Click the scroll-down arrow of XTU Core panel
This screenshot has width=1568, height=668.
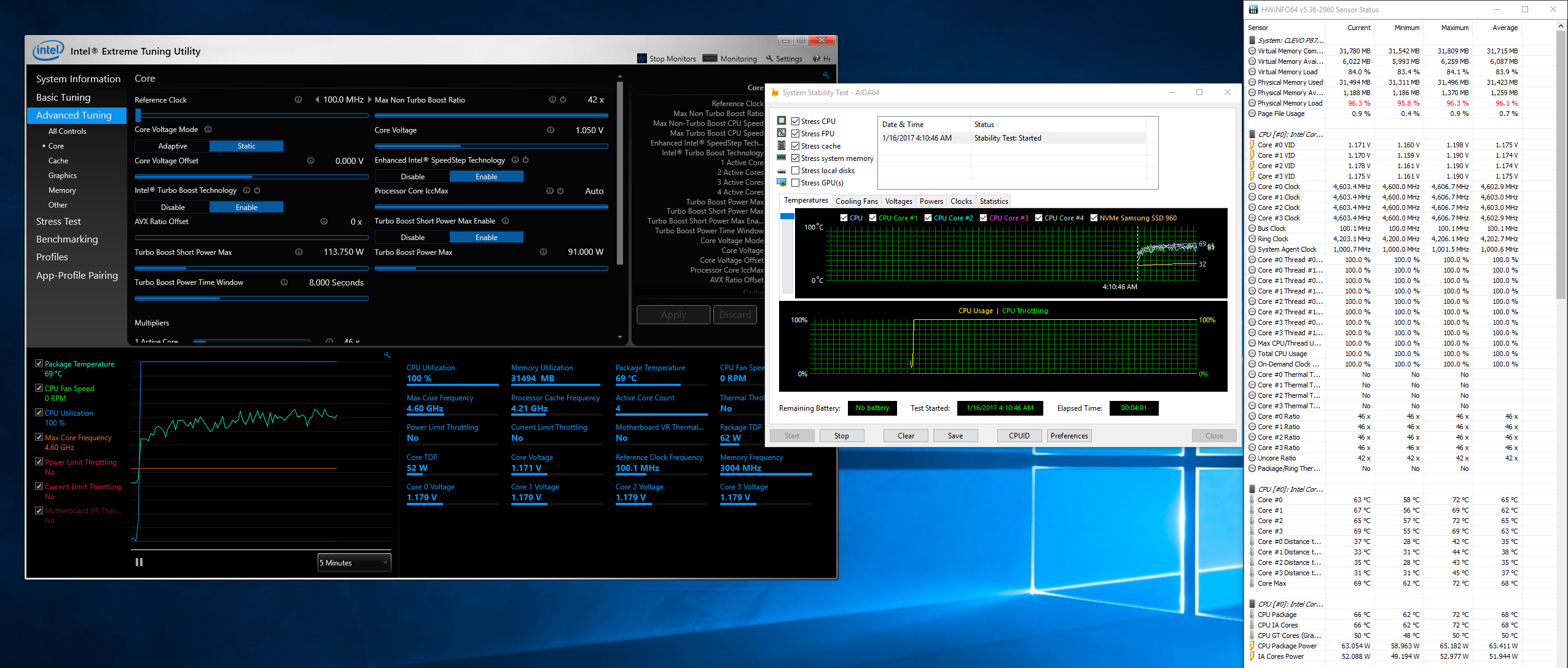(619, 337)
